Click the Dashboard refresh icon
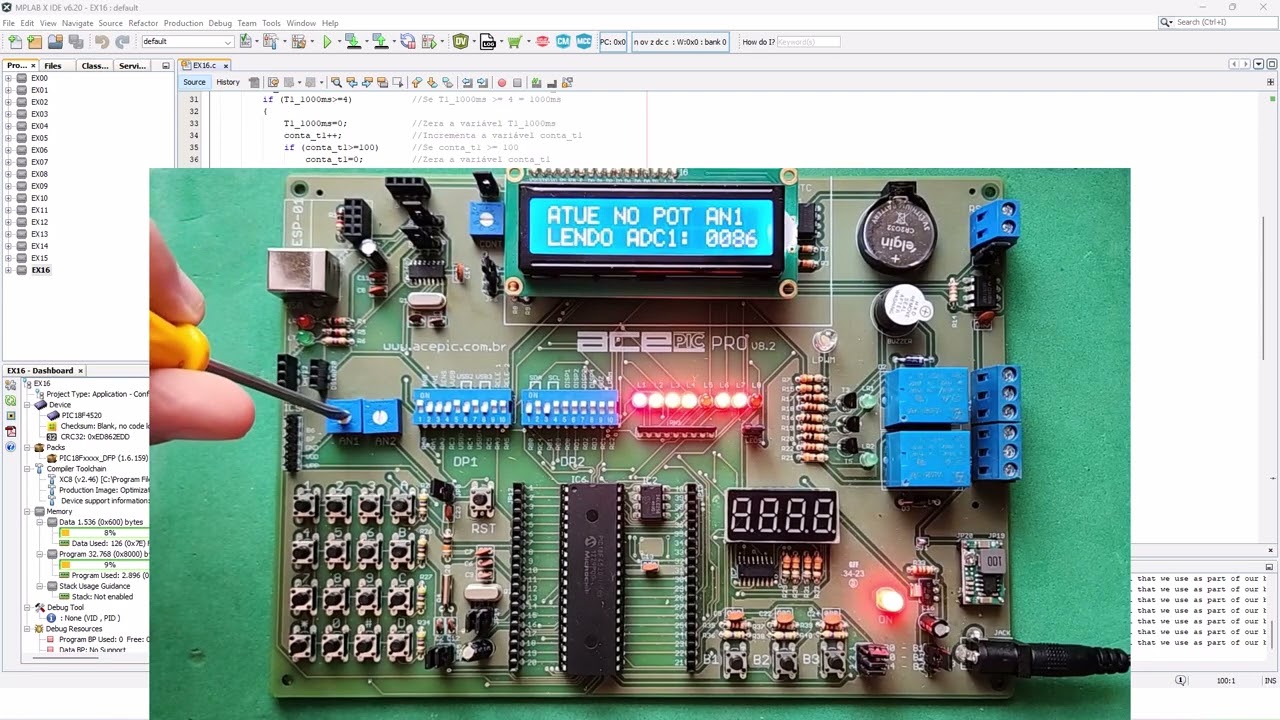The image size is (1280, 720). tap(11, 400)
